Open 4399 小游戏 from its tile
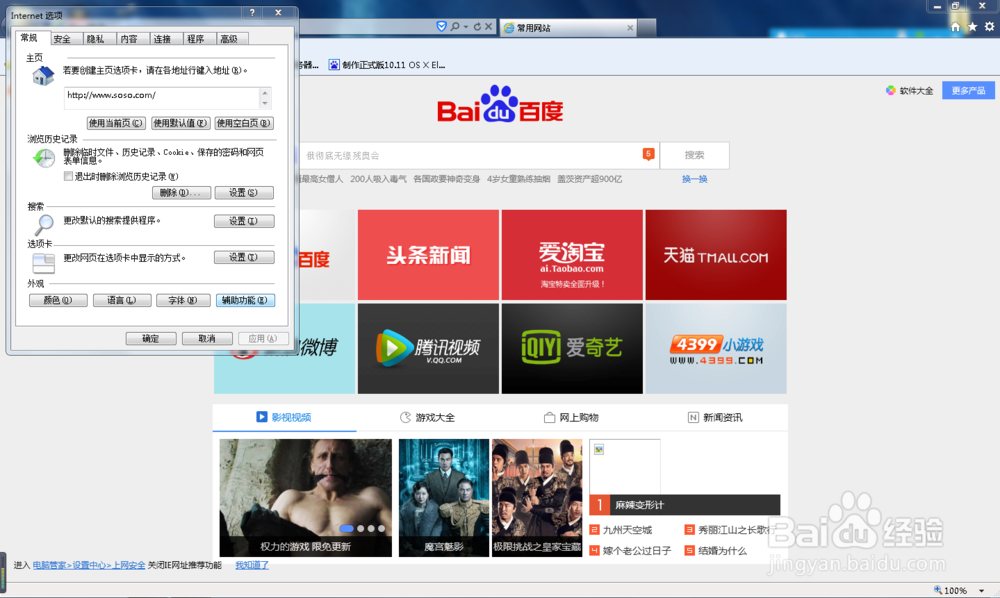Image resolution: width=1000 pixels, height=598 pixels. click(716, 348)
